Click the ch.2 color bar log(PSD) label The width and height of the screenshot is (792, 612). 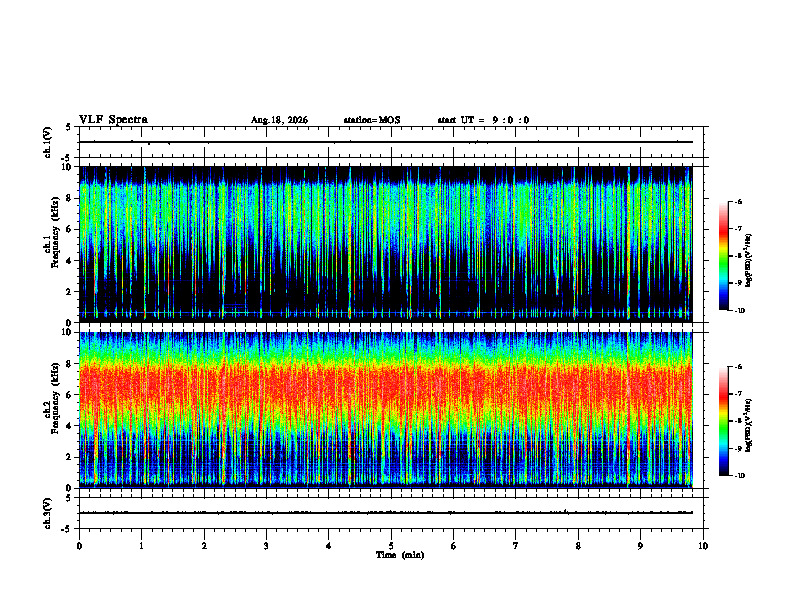pos(749,426)
